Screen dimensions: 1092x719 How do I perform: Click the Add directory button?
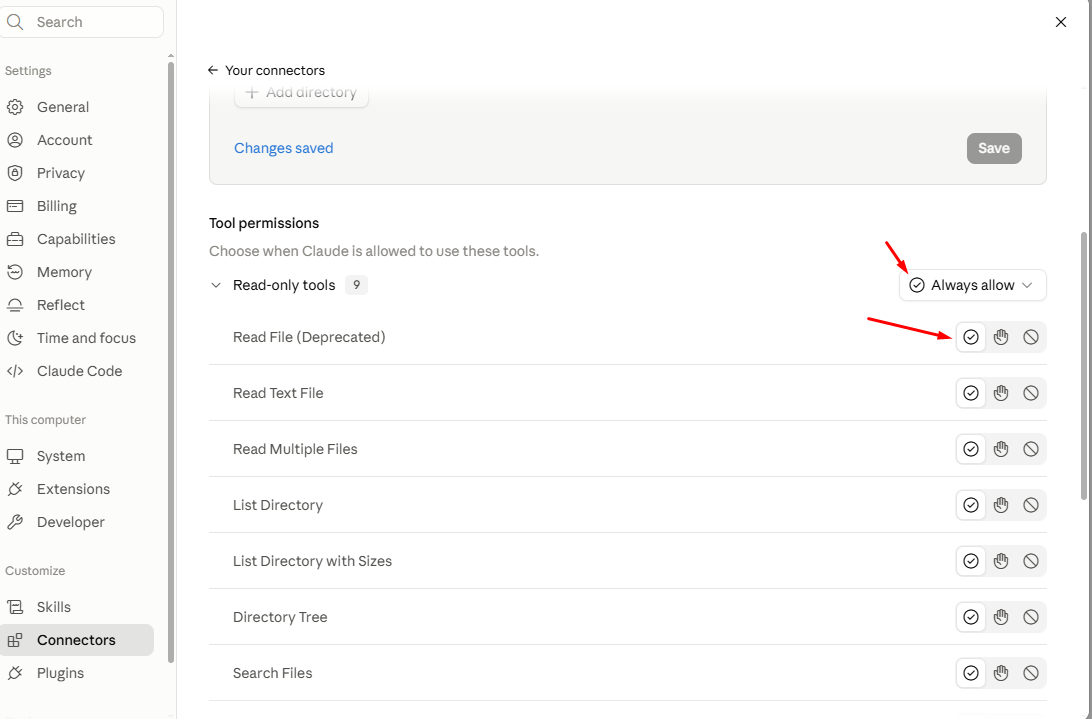(301, 95)
